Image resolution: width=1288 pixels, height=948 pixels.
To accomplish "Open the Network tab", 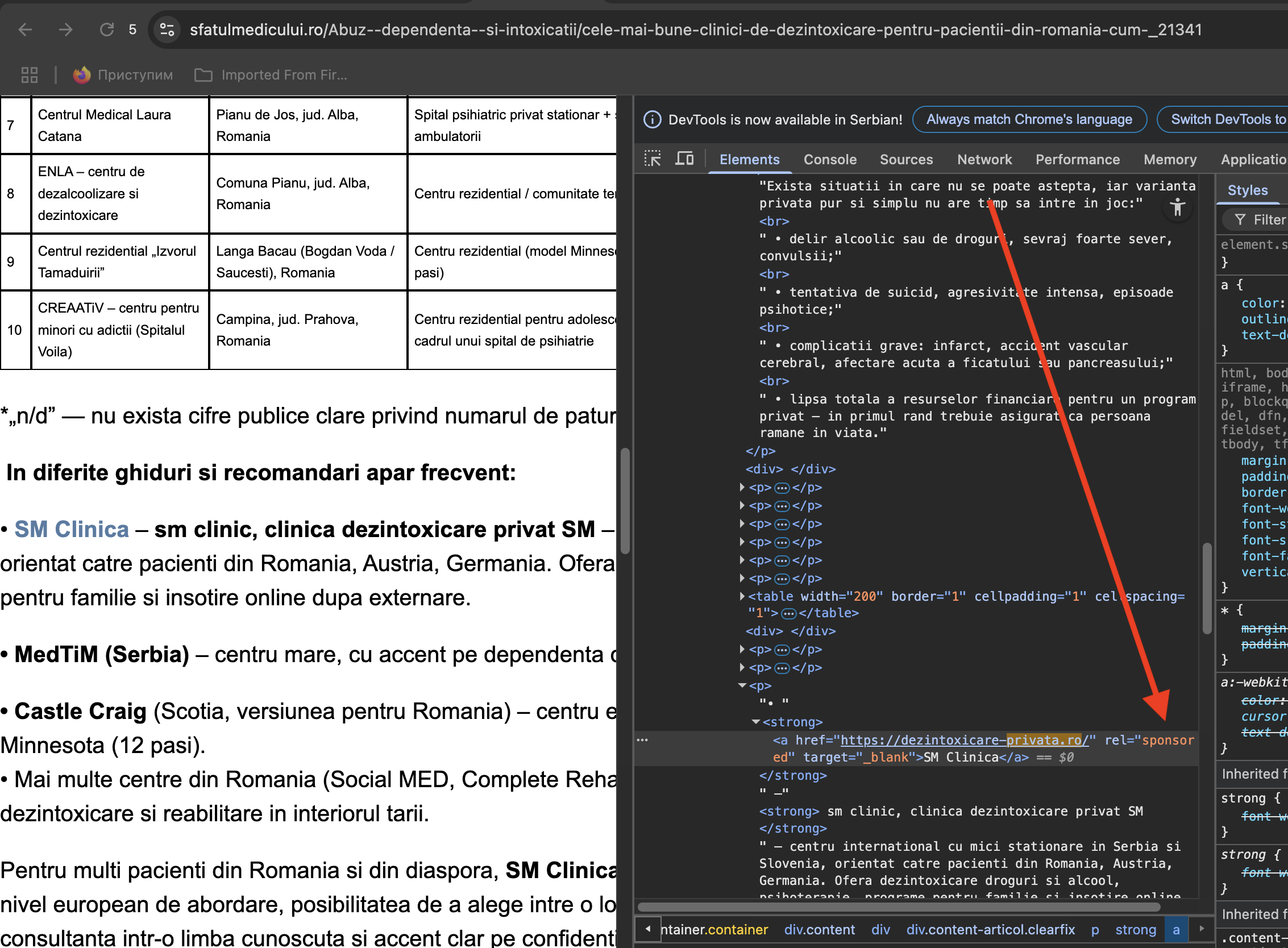I will 984,160.
